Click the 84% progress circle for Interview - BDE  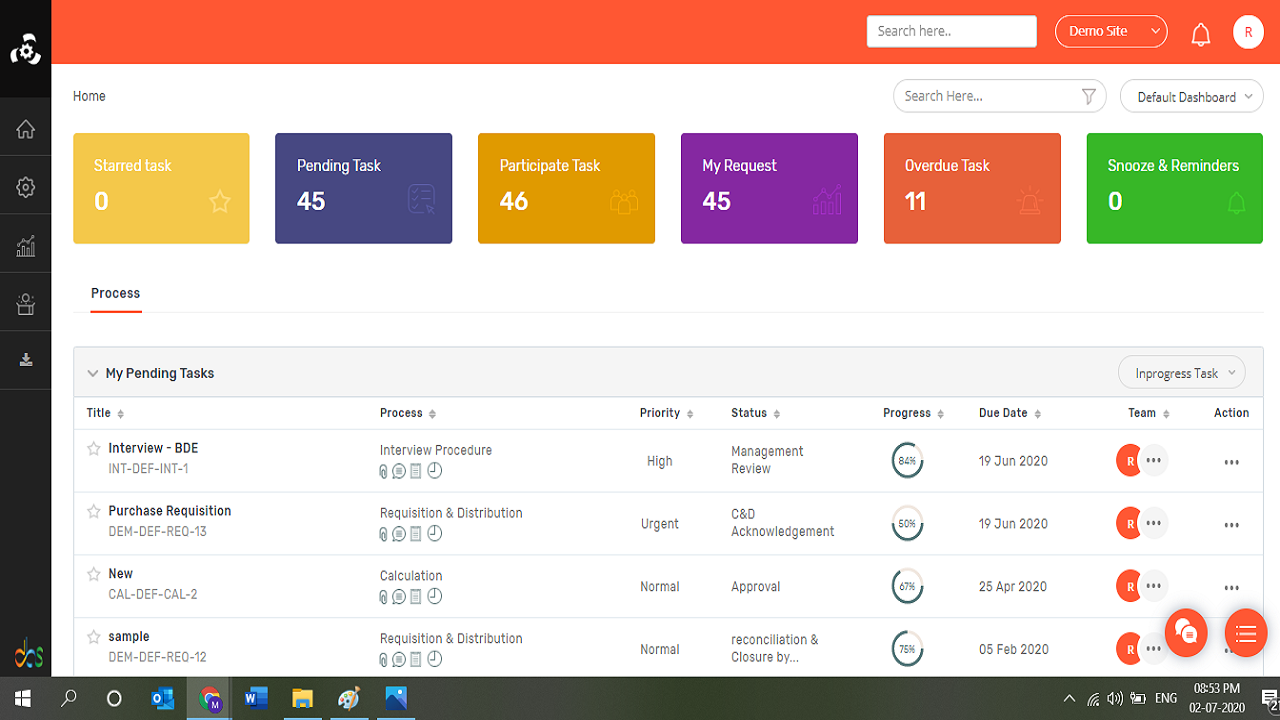point(907,460)
